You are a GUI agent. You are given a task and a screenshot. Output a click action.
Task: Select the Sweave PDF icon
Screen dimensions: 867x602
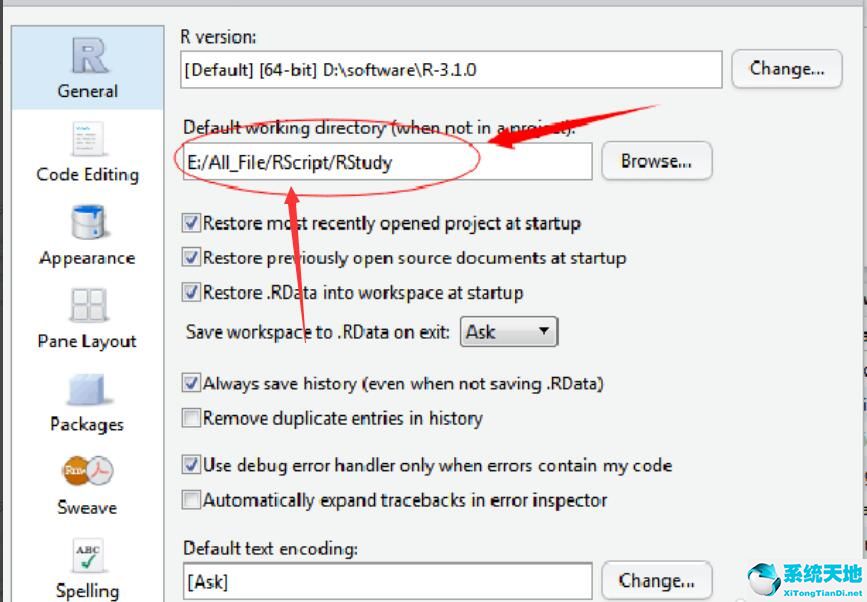(88, 471)
